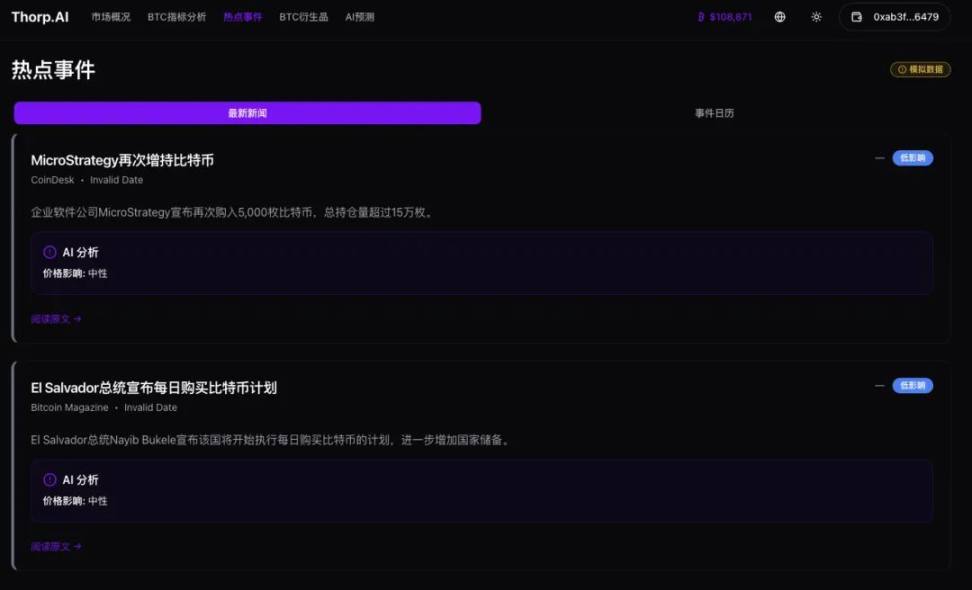Click AI 分析 label in MicroStrategy card
The width and height of the screenshot is (972, 590).
point(81,252)
